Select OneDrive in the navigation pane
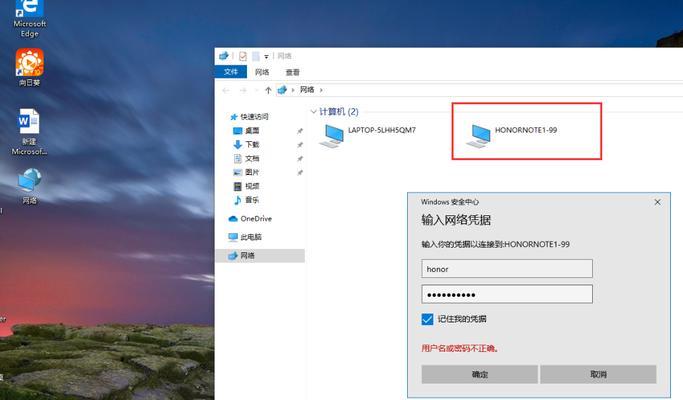Image resolution: width=683 pixels, height=400 pixels. [x=250, y=219]
